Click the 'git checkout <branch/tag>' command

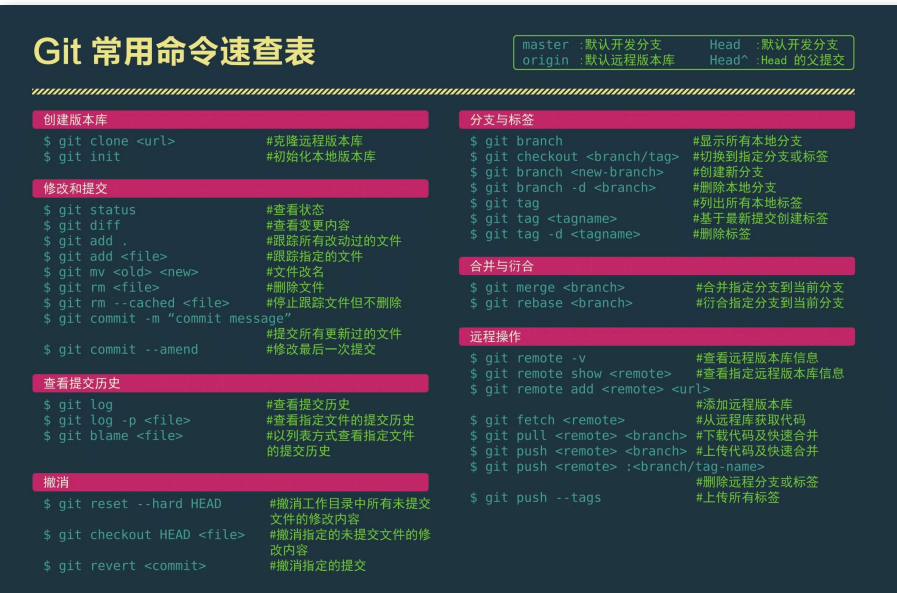(574, 157)
